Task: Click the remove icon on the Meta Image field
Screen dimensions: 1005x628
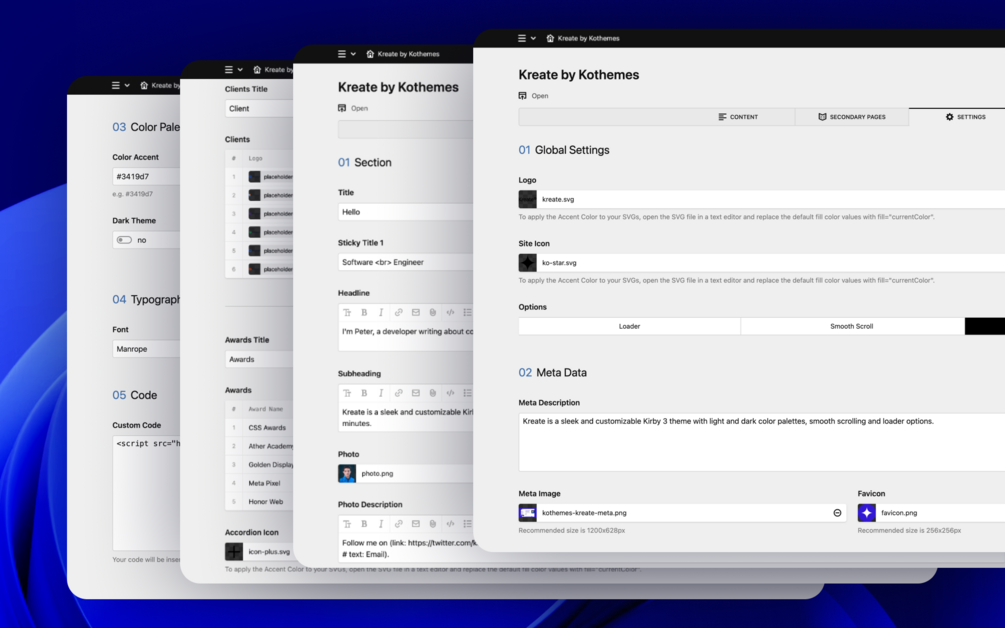Action: pos(837,513)
